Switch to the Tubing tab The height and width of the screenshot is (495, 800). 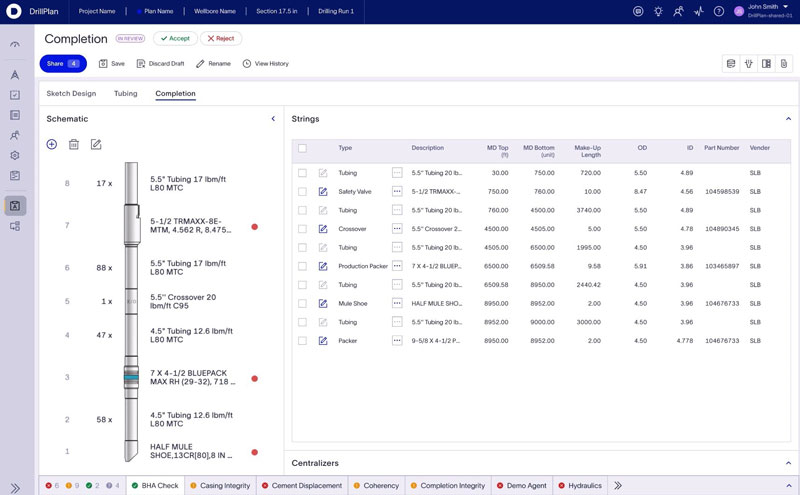click(x=126, y=93)
